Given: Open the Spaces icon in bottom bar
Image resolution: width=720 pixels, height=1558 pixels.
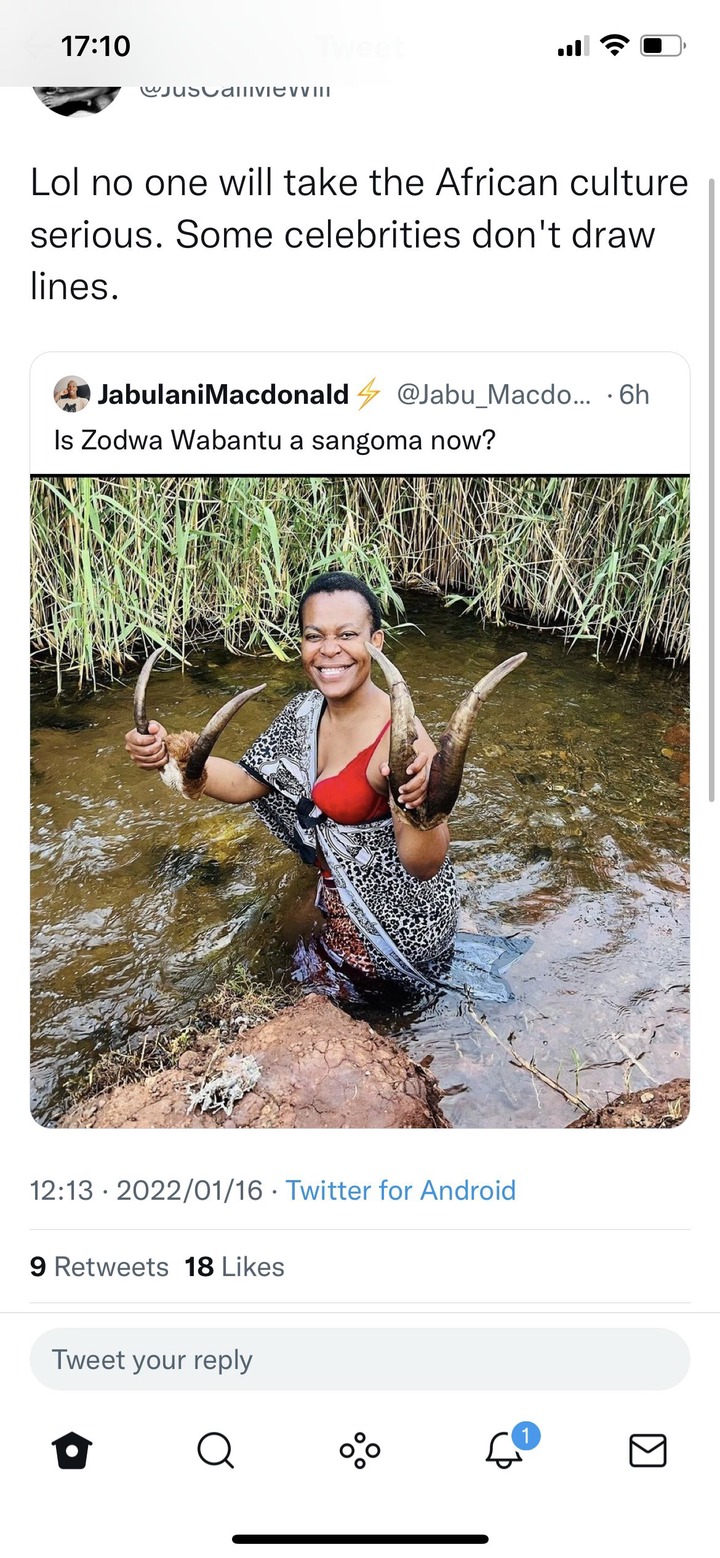Looking at the screenshot, I should (x=360, y=1449).
